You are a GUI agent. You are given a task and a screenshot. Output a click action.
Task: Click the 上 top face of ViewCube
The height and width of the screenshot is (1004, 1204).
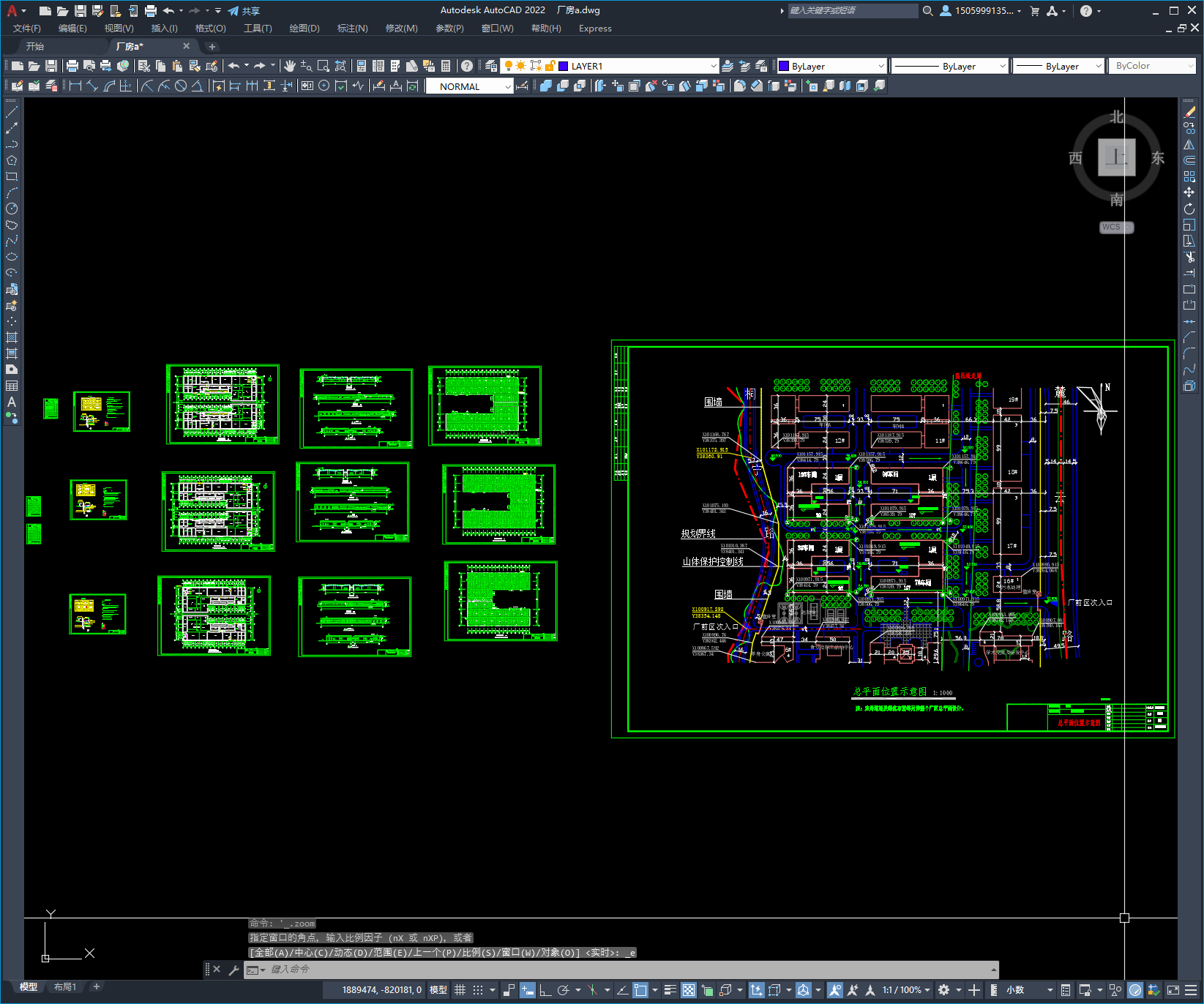[x=1116, y=157]
